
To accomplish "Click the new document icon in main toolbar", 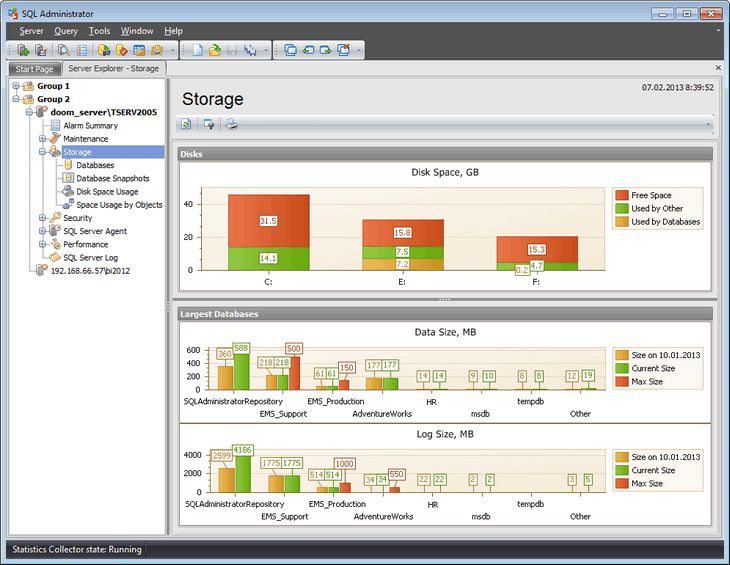I will coord(198,50).
